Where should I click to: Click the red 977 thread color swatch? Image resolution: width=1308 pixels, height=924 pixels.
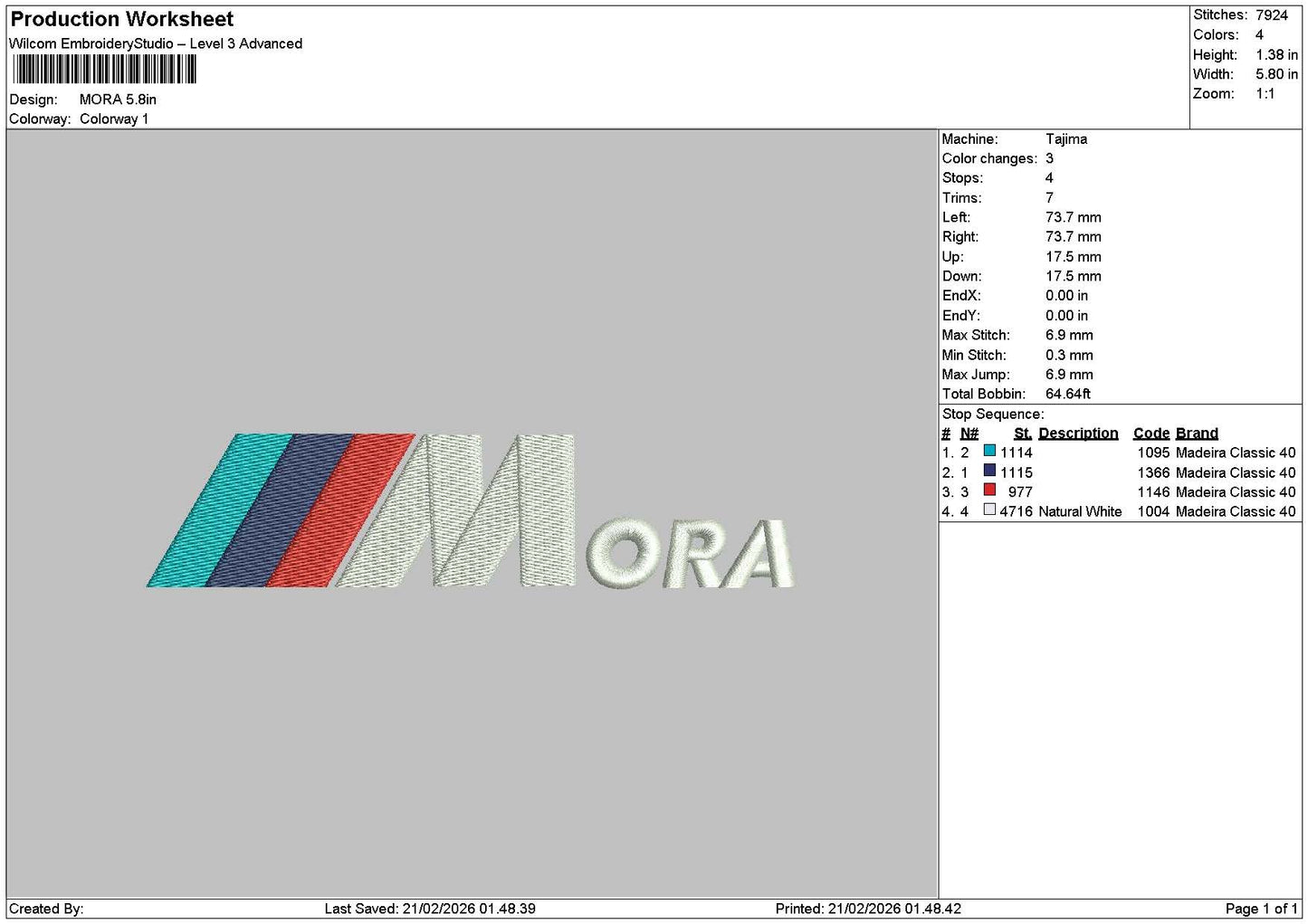[x=989, y=491]
